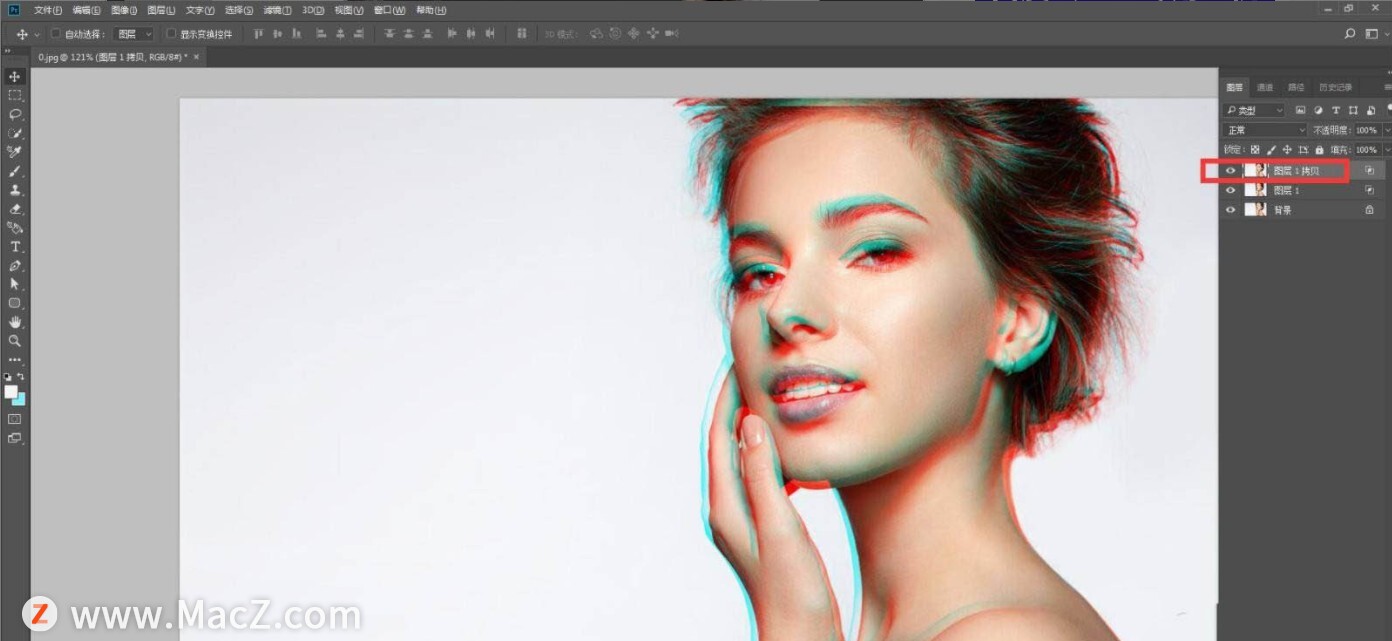Filter layers by shape layers
This screenshot has width=1392, height=641.
[1353, 110]
